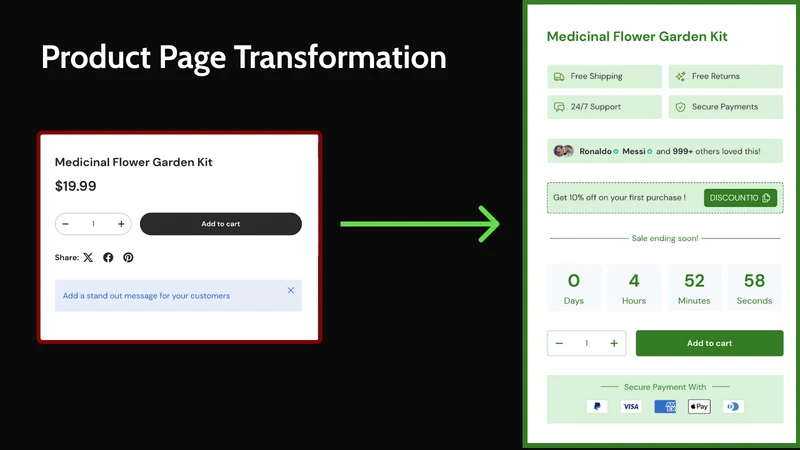Screen dimensions: 800x450
Task: Click the Get 10% off on first purchase text
Action: click(619, 197)
